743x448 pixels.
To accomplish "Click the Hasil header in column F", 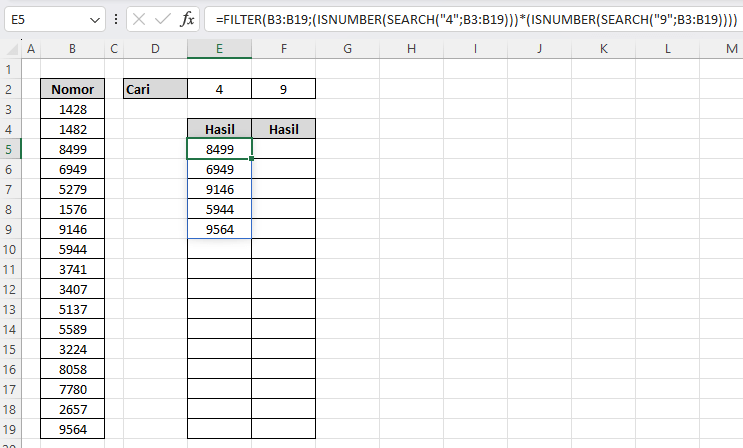I will coord(283,130).
